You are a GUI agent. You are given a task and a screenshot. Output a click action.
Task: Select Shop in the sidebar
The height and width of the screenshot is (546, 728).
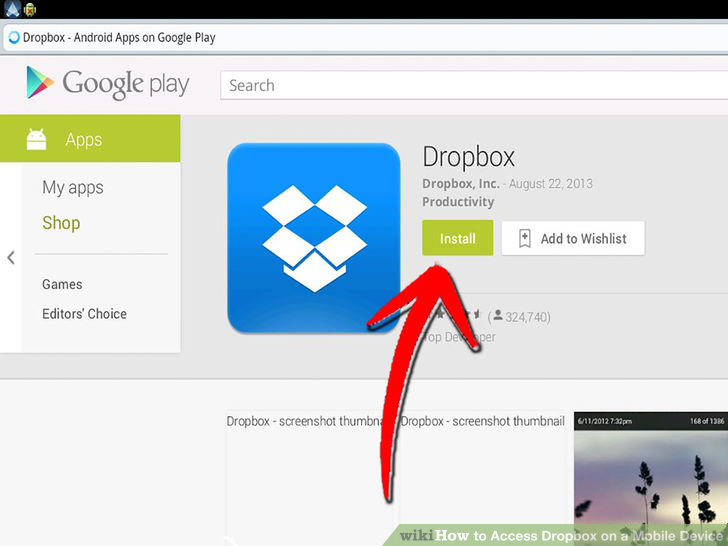click(61, 223)
